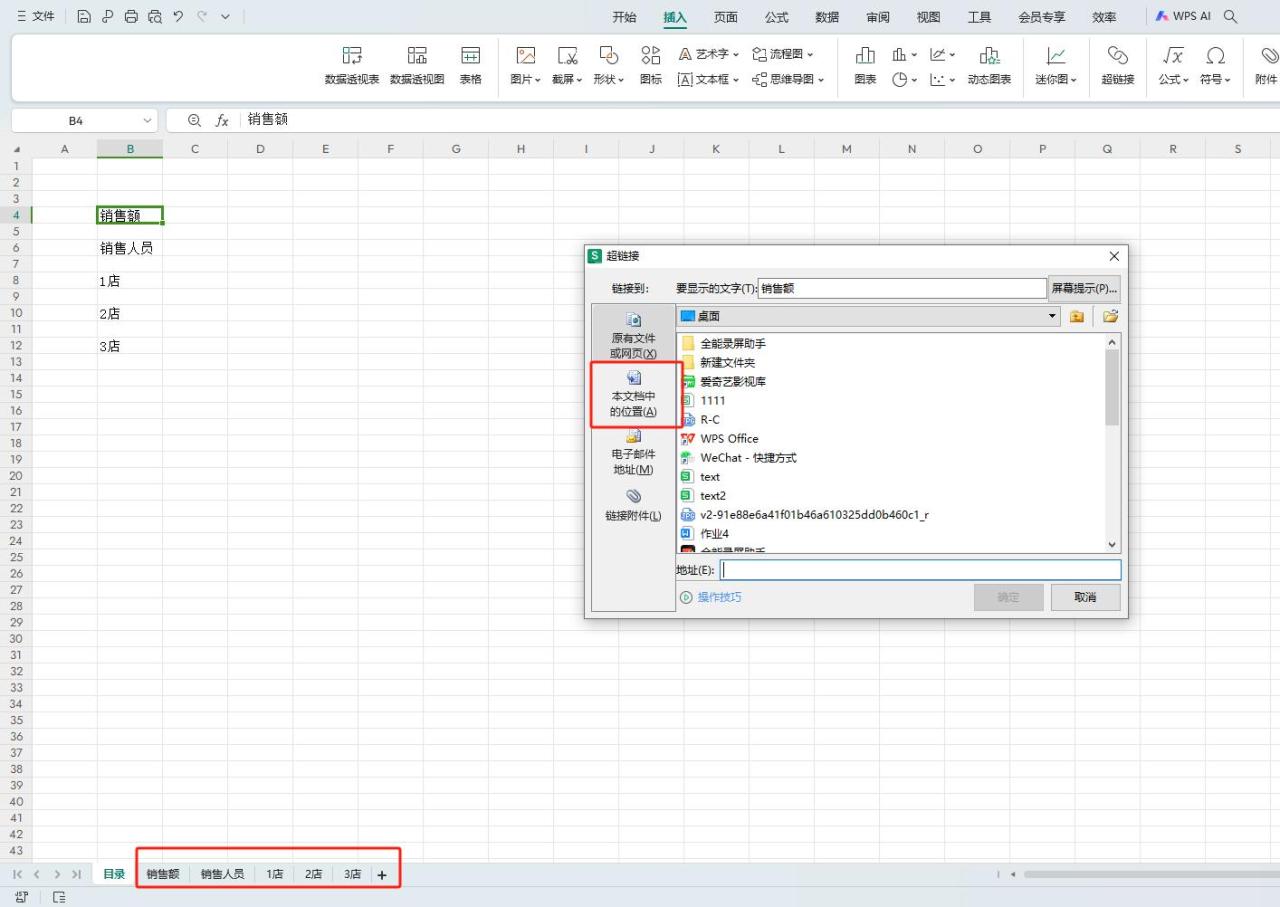Click the file list scrollbar down arrow
The width and height of the screenshot is (1280, 907).
tap(1112, 545)
